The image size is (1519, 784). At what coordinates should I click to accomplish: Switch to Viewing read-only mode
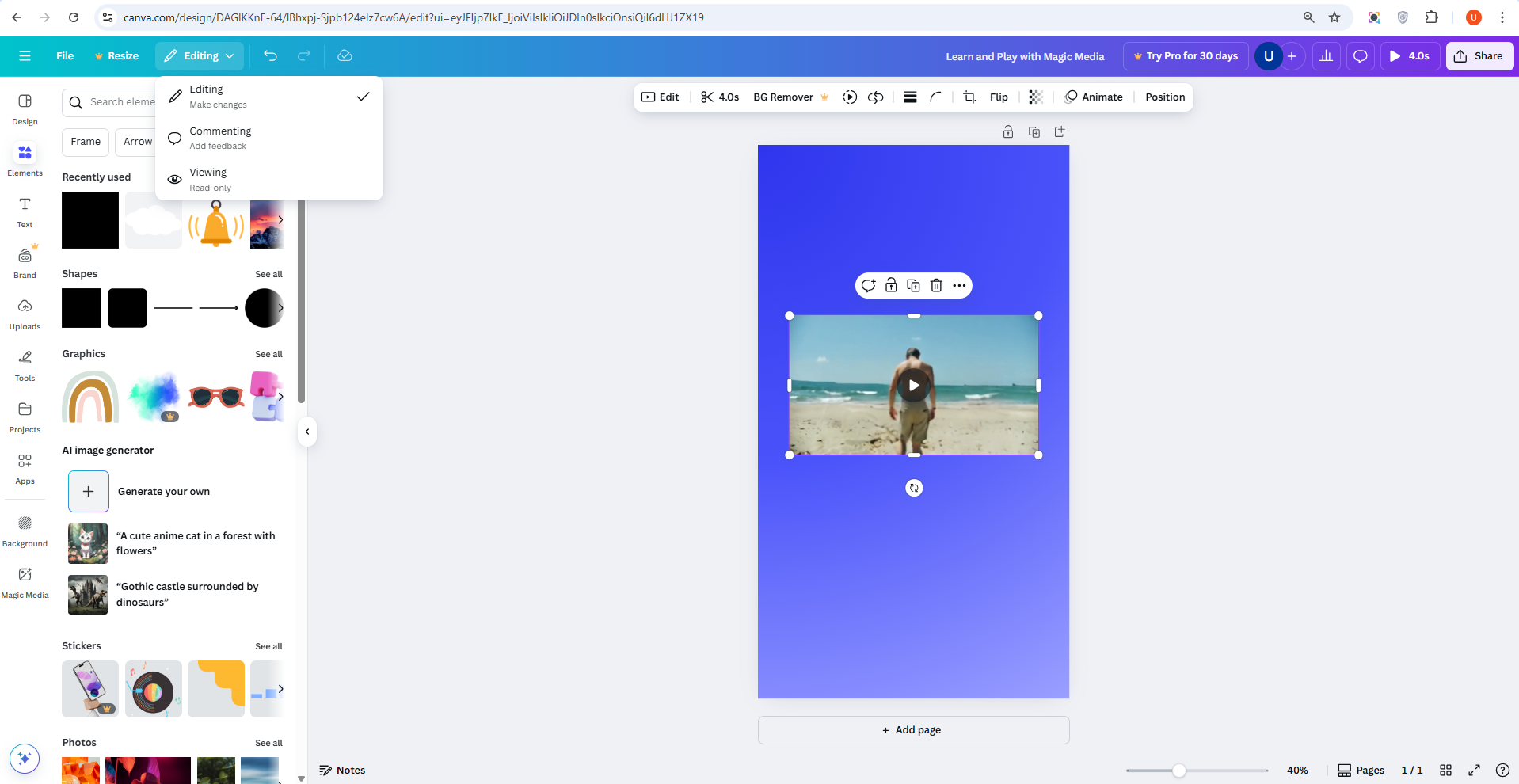pyautogui.click(x=208, y=179)
